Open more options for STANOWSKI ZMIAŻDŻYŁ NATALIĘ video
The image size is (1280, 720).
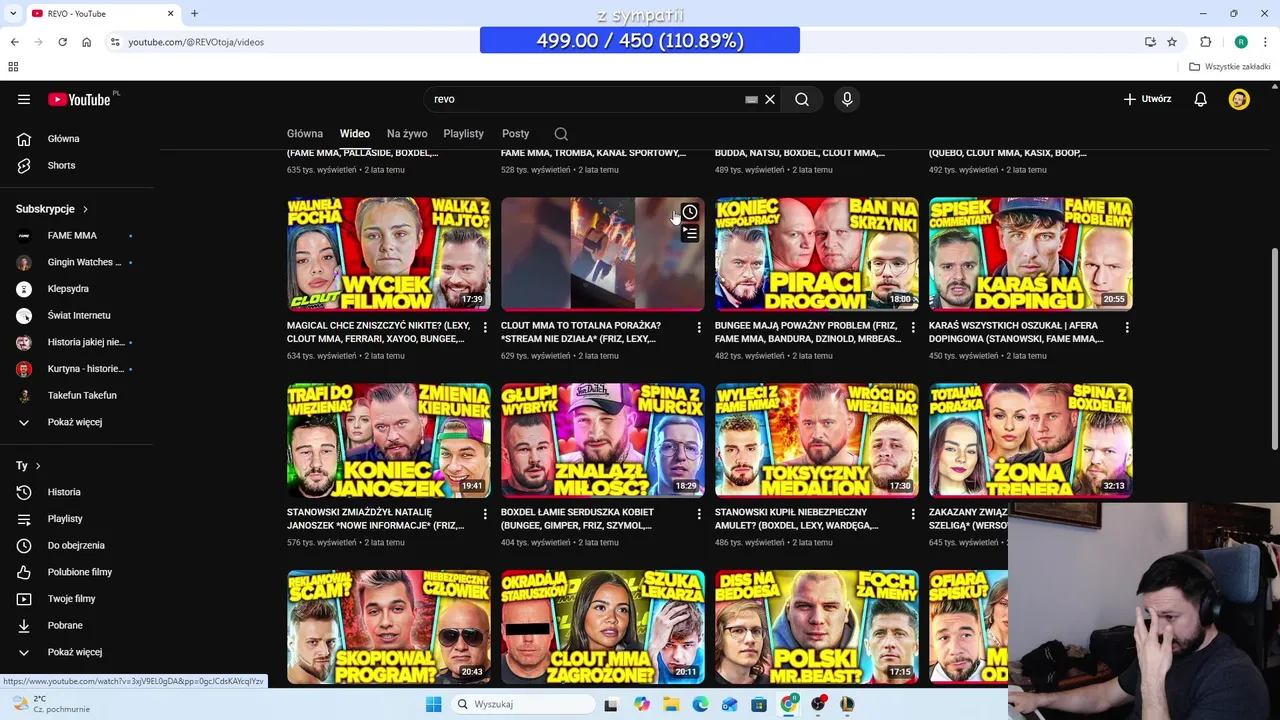click(485, 514)
